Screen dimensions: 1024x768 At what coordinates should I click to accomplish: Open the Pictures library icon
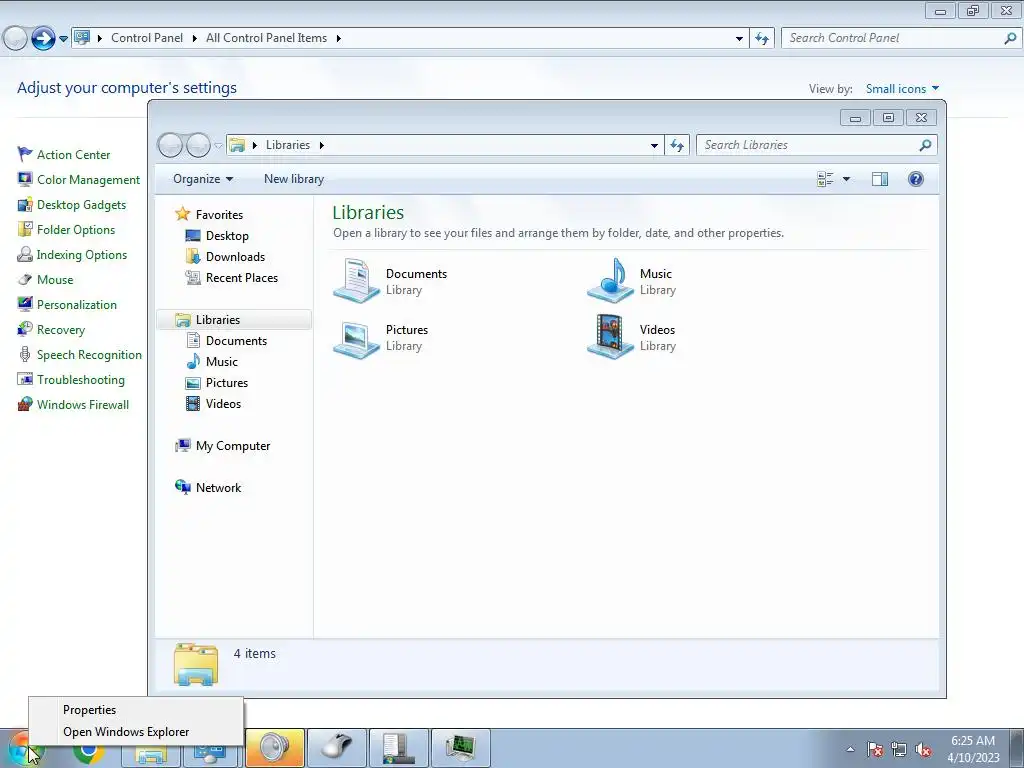point(357,338)
